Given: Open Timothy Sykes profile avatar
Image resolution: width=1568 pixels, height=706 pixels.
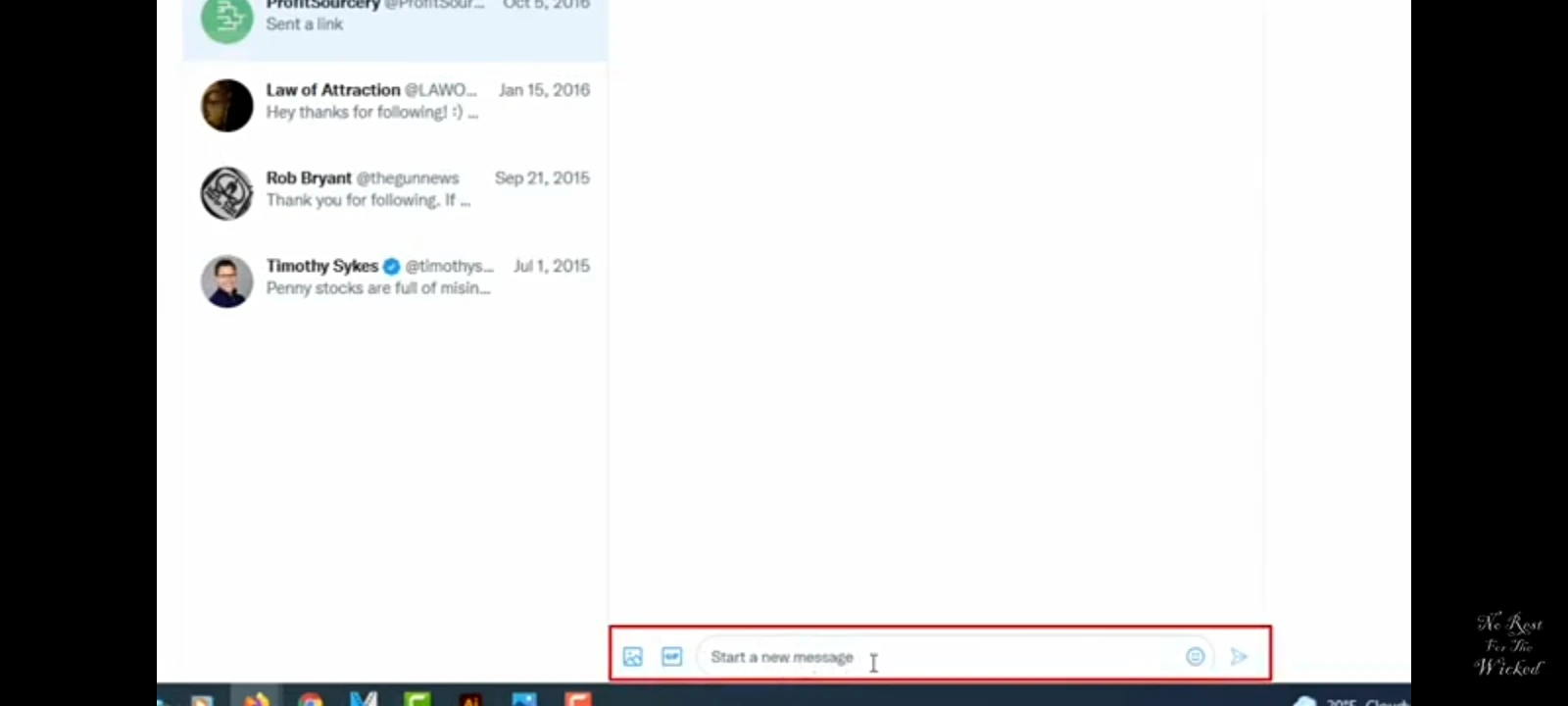Looking at the screenshot, I should (226, 281).
